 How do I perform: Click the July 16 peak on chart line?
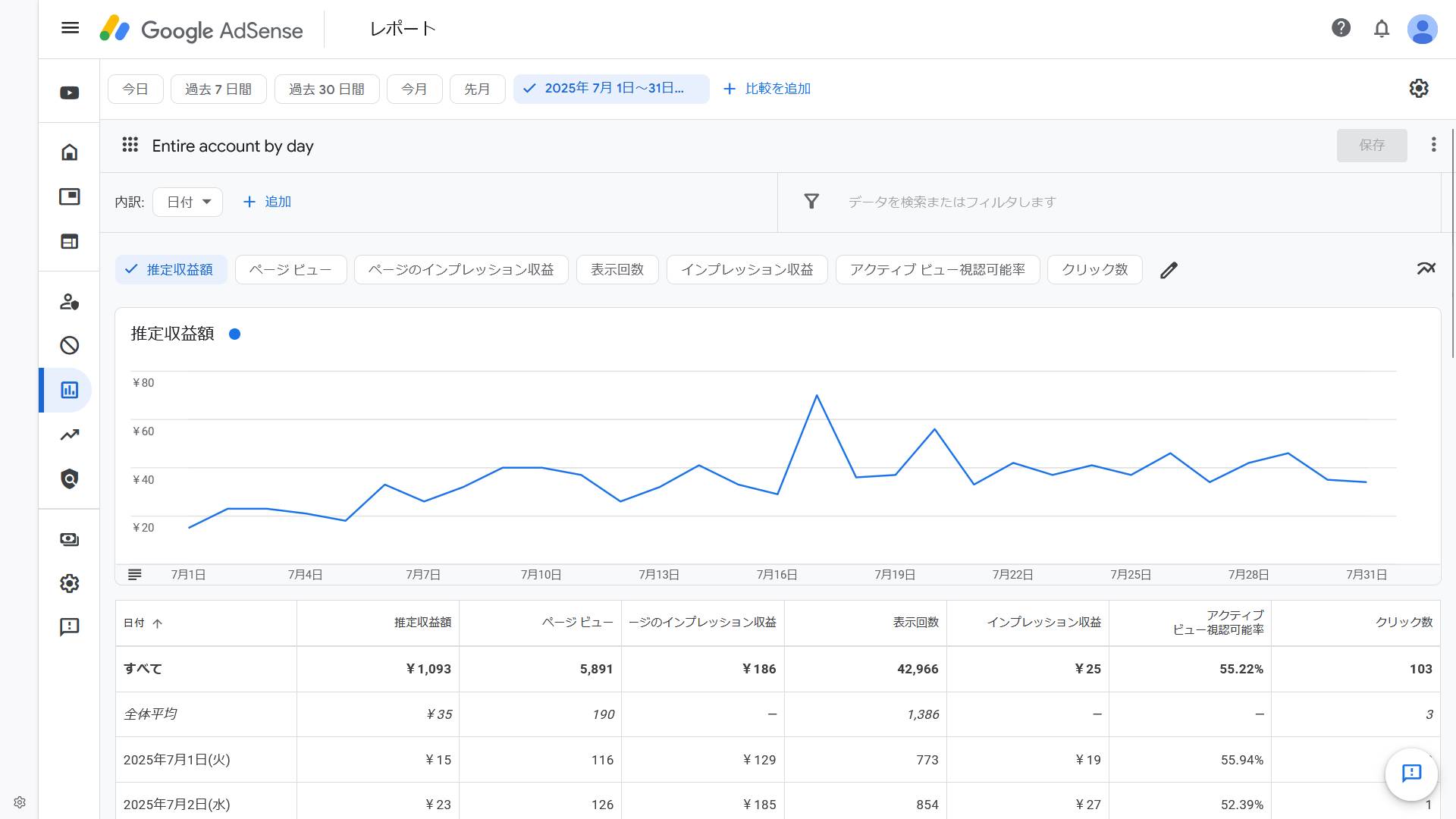pos(817,395)
